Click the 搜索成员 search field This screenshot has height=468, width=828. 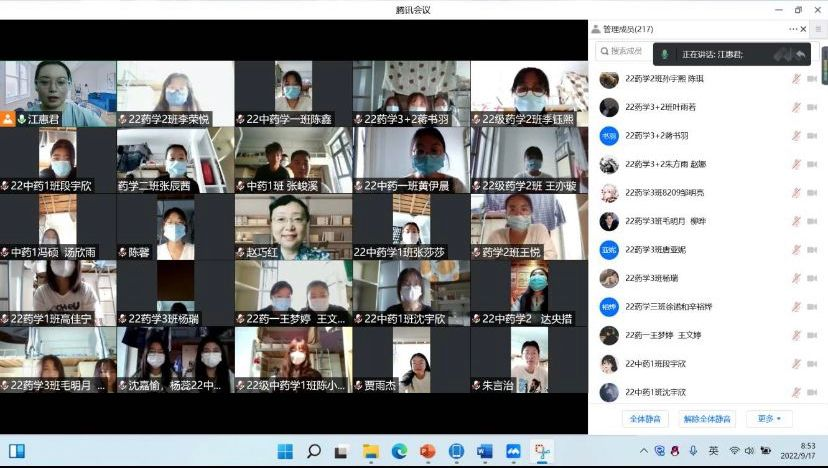click(627, 51)
